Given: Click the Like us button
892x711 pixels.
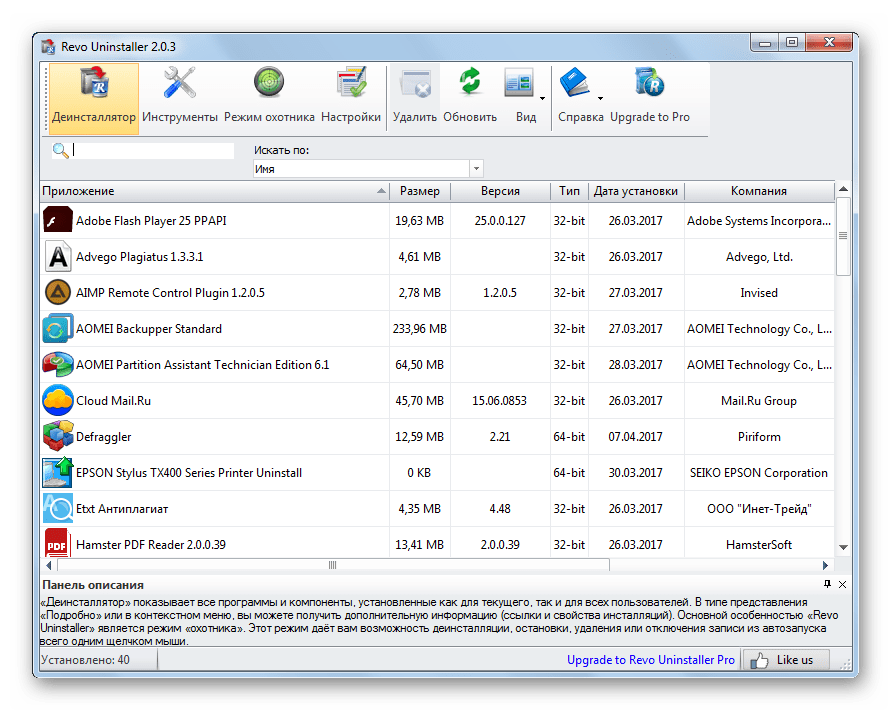Looking at the screenshot, I should click(x=786, y=660).
